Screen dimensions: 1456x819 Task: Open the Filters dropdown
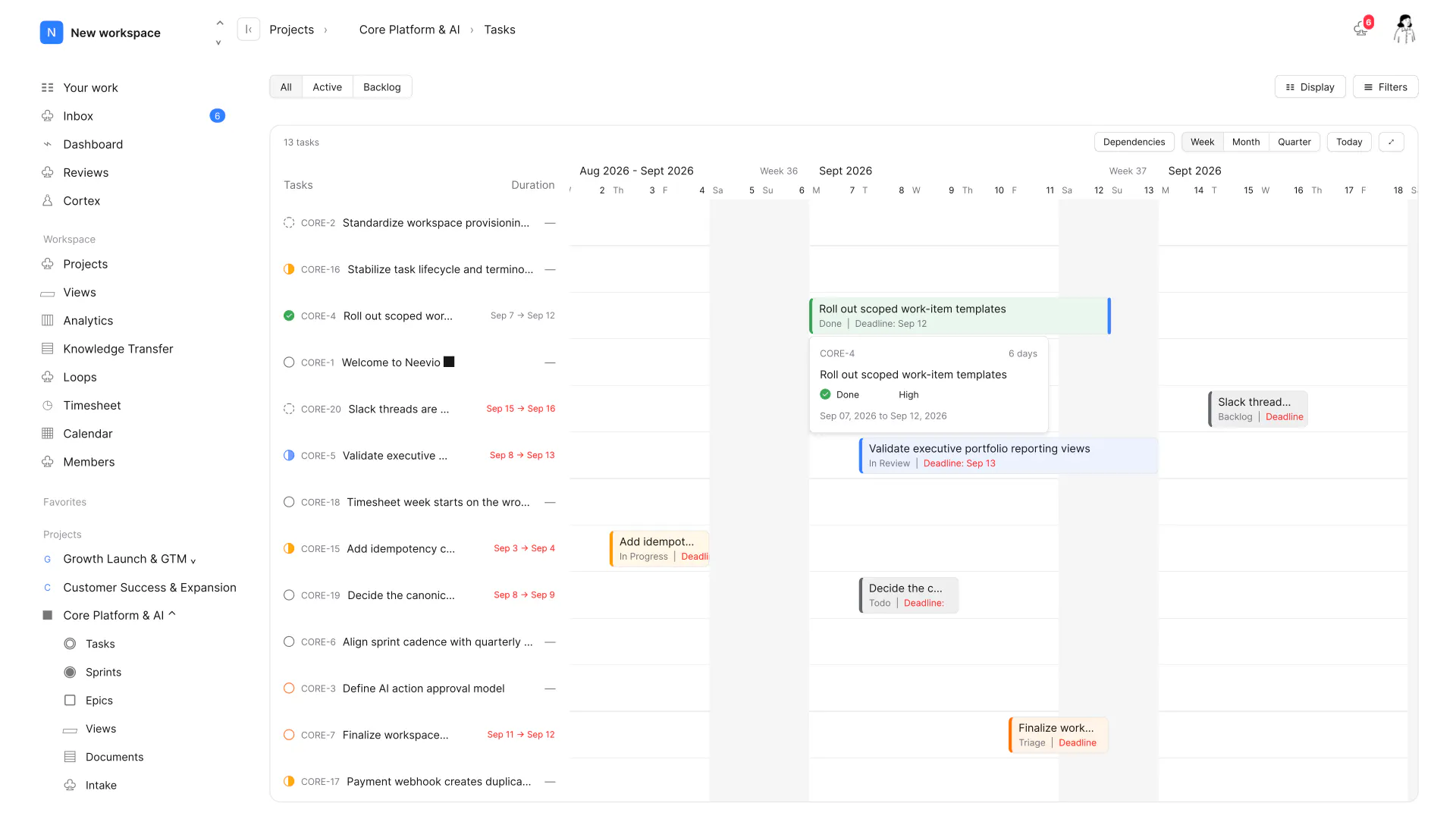click(1385, 87)
